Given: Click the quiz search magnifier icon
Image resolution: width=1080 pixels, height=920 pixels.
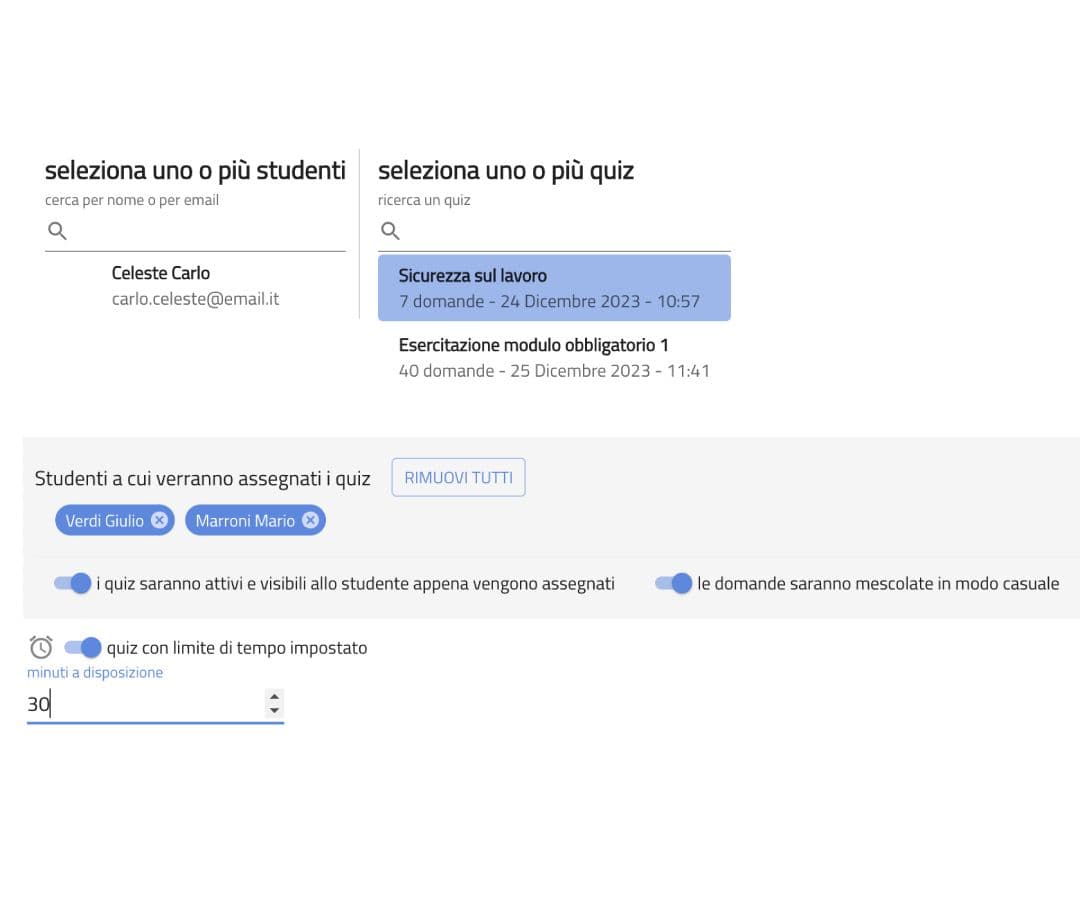Looking at the screenshot, I should pos(391,231).
